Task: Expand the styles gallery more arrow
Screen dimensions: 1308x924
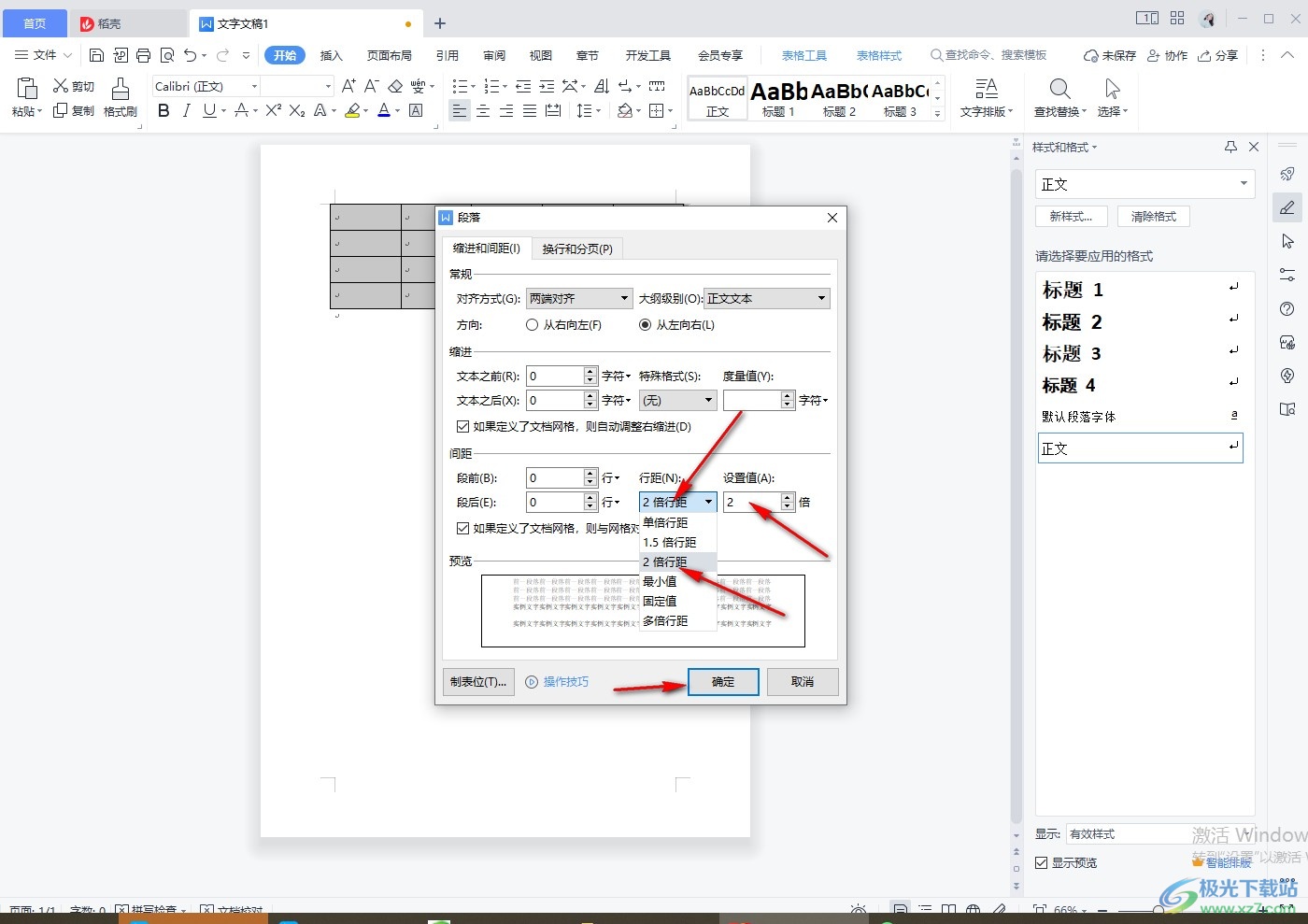Action: pyautogui.click(x=938, y=113)
